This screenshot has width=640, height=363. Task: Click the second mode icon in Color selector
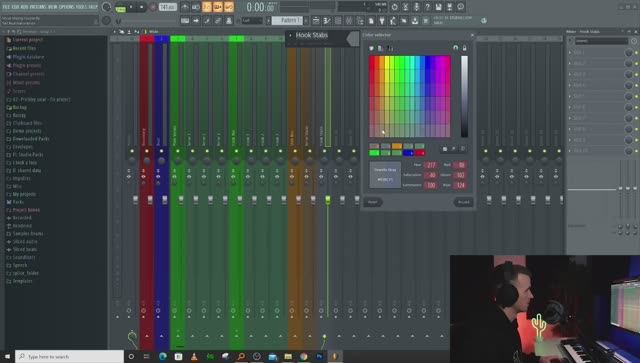click(x=380, y=48)
